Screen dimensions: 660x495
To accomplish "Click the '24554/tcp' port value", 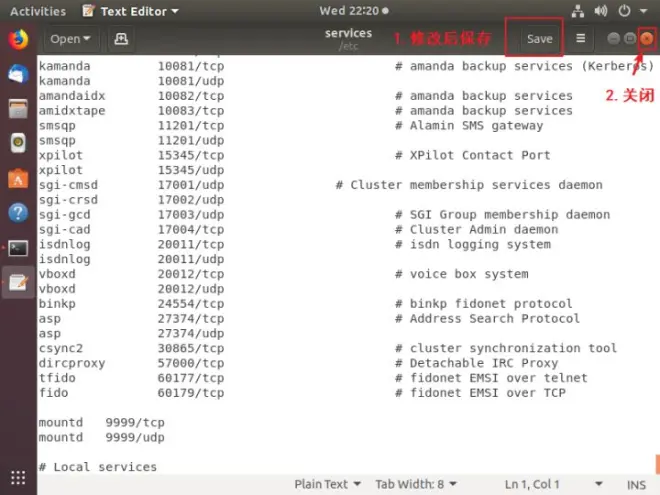I will click(x=191, y=304).
